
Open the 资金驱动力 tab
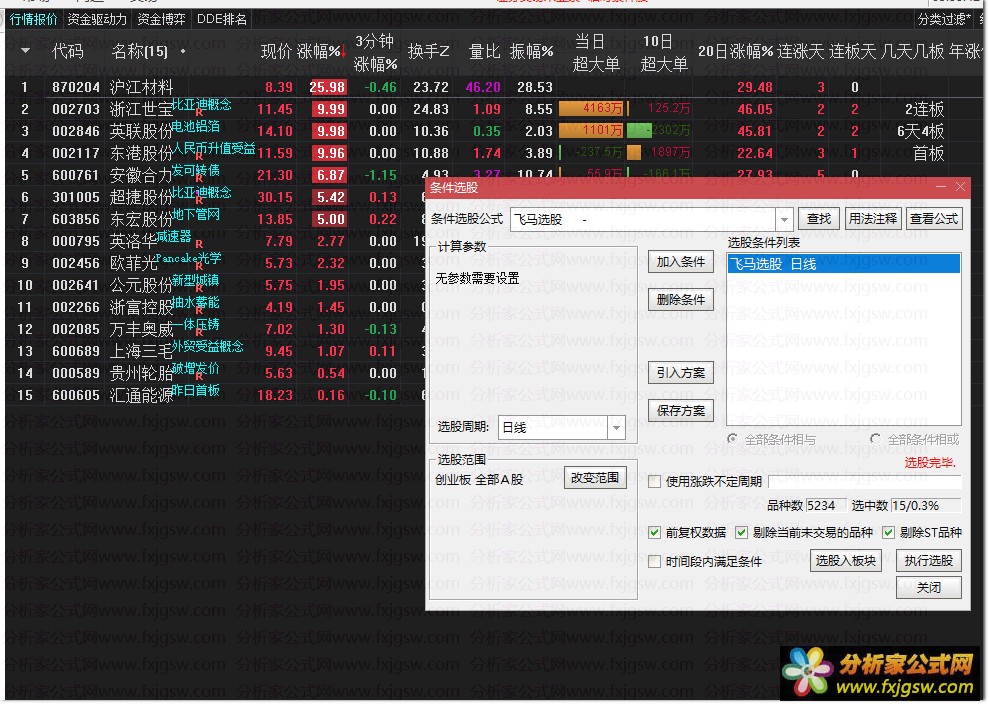point(97,19)
